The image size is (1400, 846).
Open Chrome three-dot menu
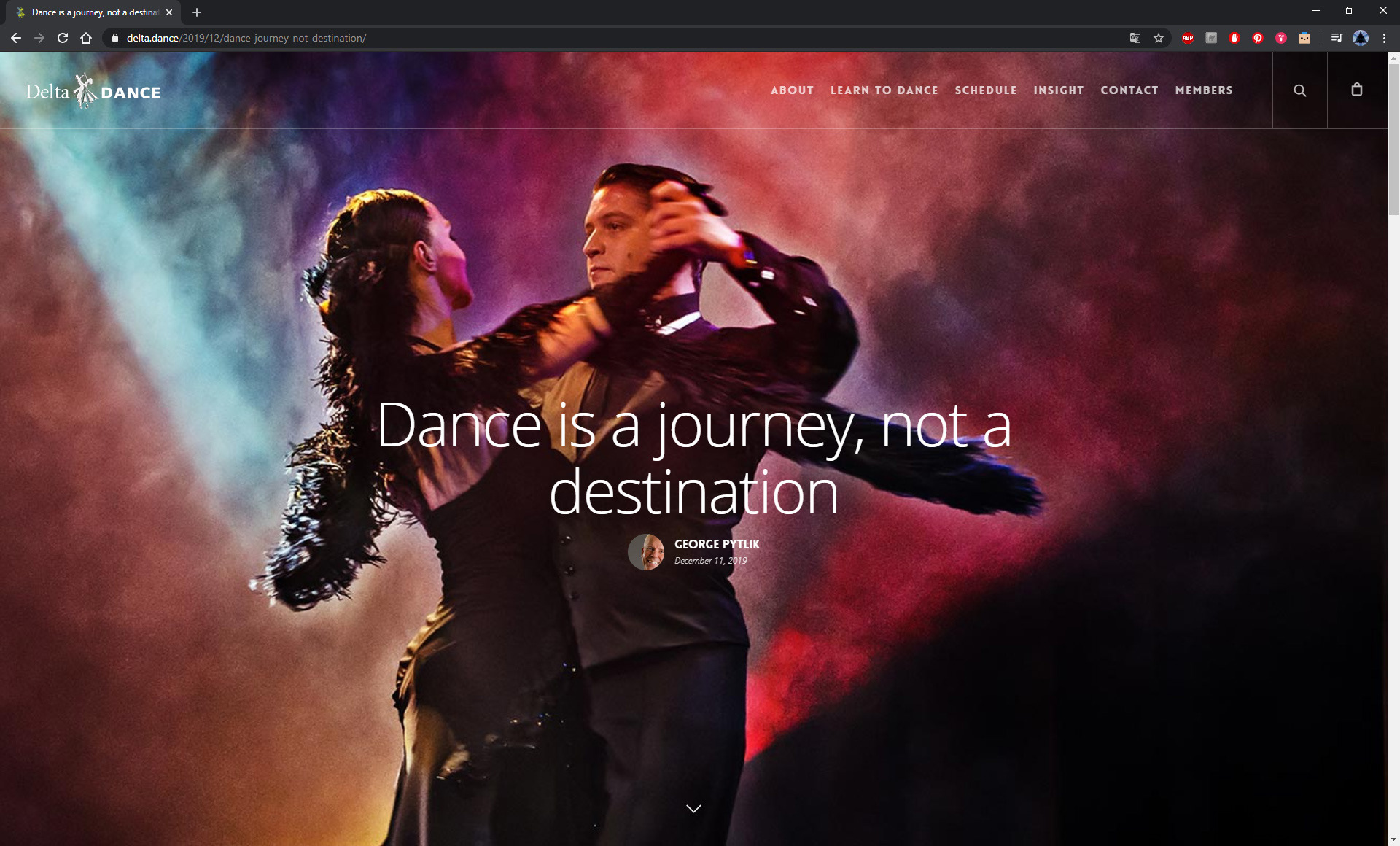[1384, 38]
